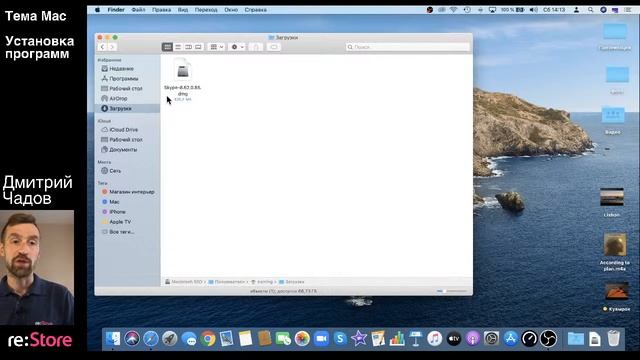
Task: Open Safari from the Dock
Action: (x=151, y=339)
